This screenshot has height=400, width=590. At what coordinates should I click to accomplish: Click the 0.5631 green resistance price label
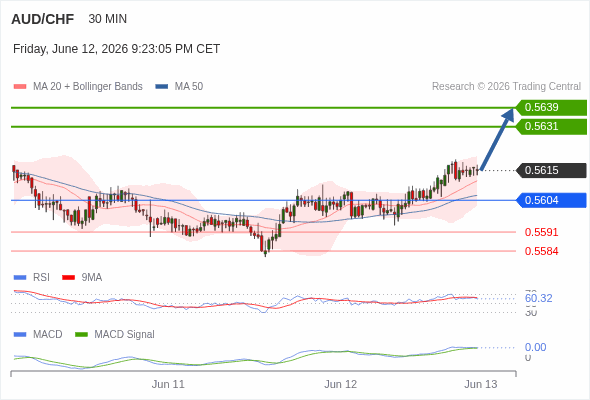[x=551, y=126]
